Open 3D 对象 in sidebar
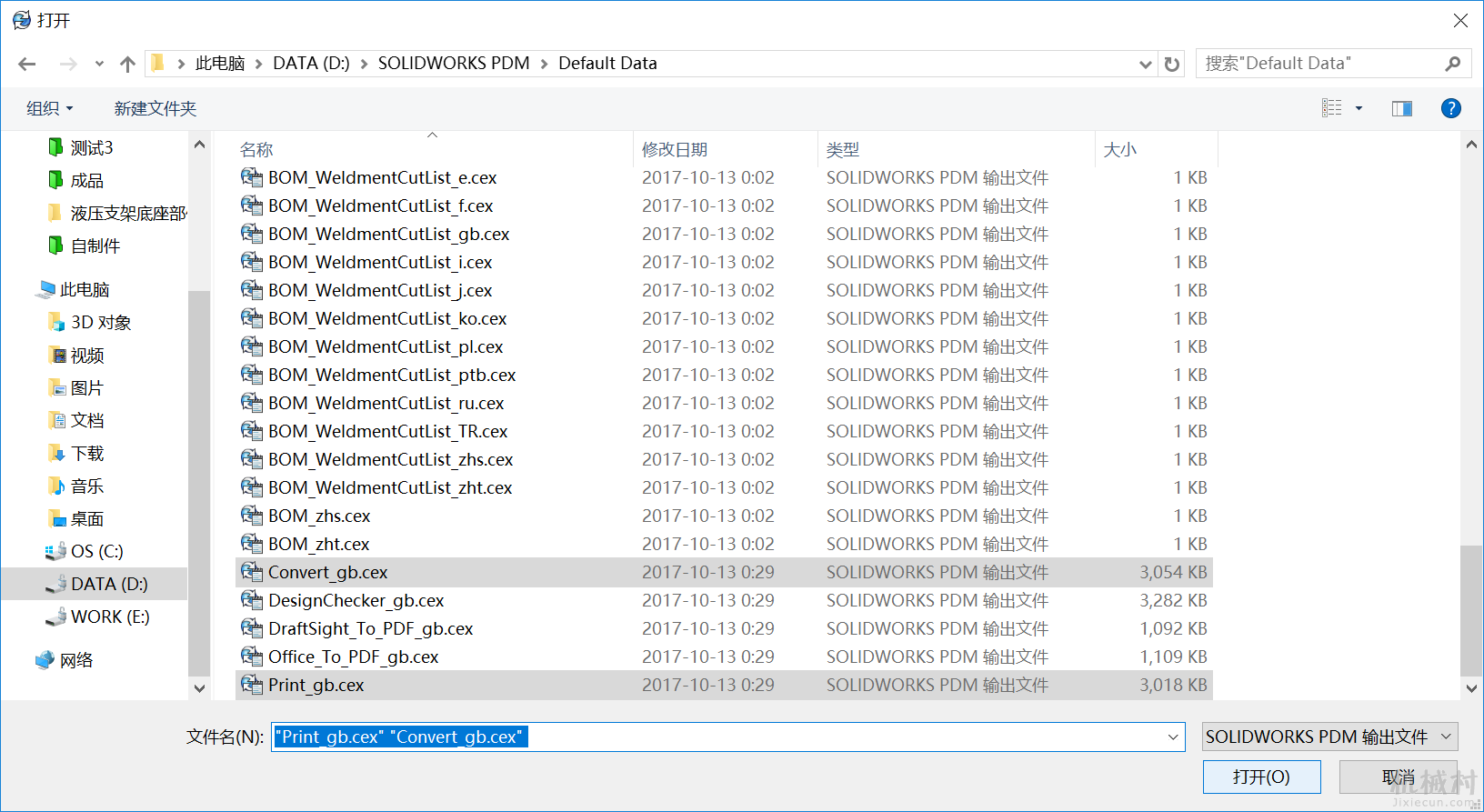 pos(101,322)
